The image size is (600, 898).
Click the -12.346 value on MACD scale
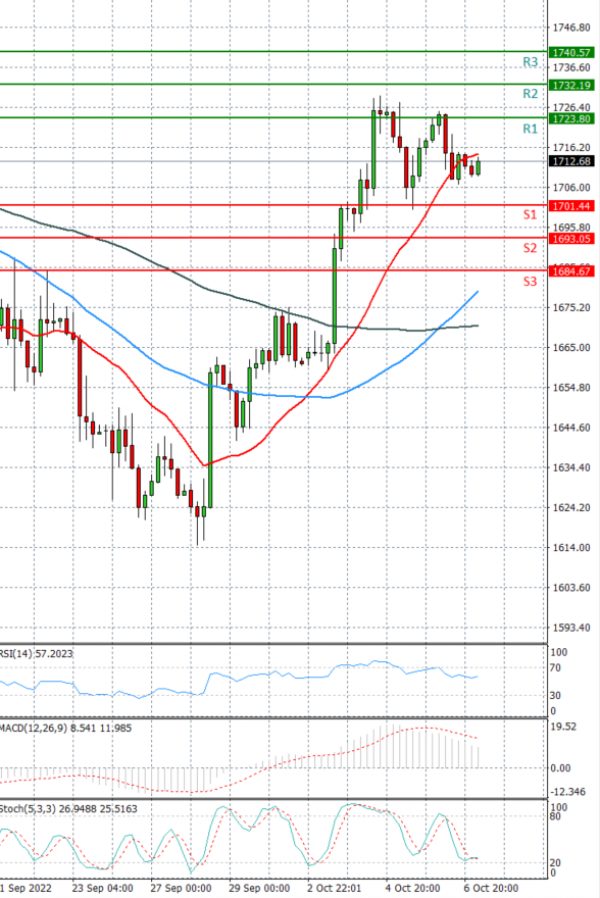click(566, 792)
